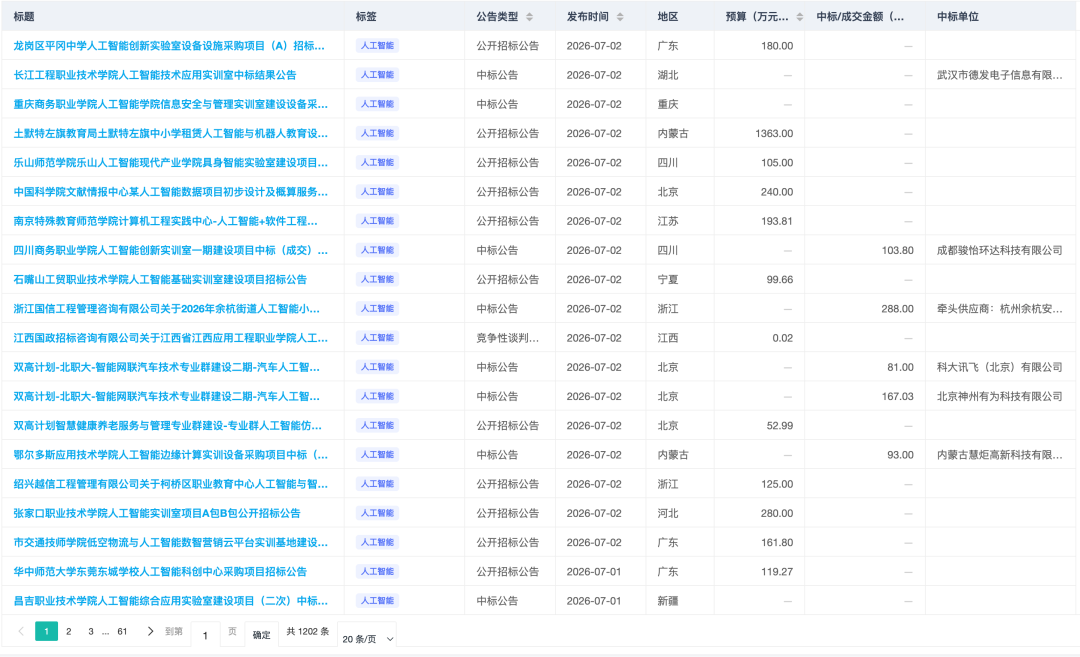Go to page 3
The image size is (1080, 657).
(90, 631)
